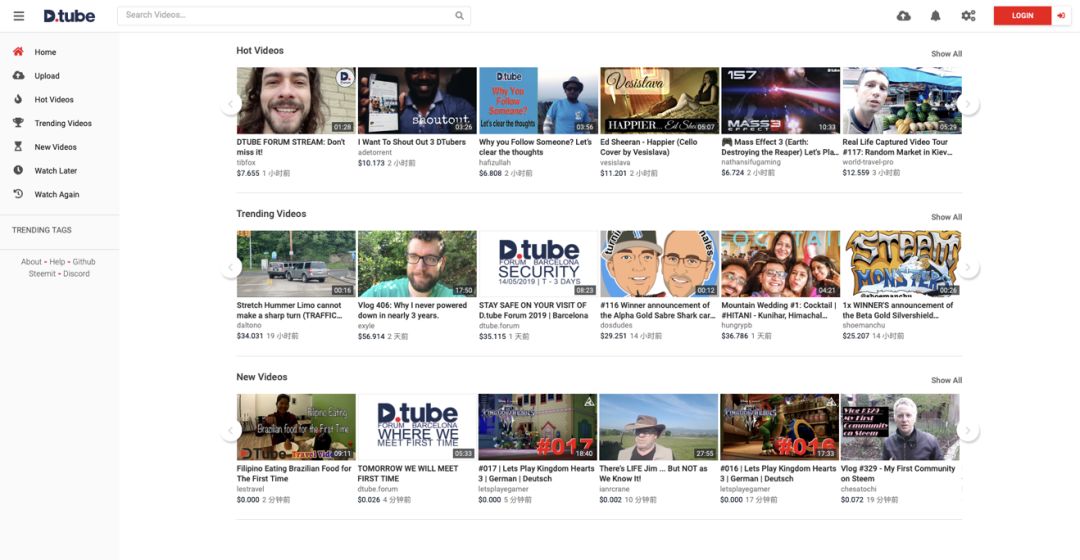Open Steam Monsters winner announcement thumbnail
Image resolution: width=1080 pixels, height=560 pixels.
tap(902, 264)
